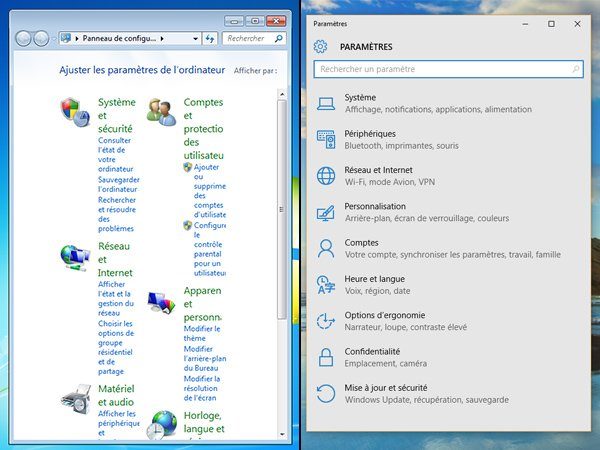Viewport: 600px width, 450px height.
Task: Click the Apparence et personnalisation icon
Action: point(161,303)
